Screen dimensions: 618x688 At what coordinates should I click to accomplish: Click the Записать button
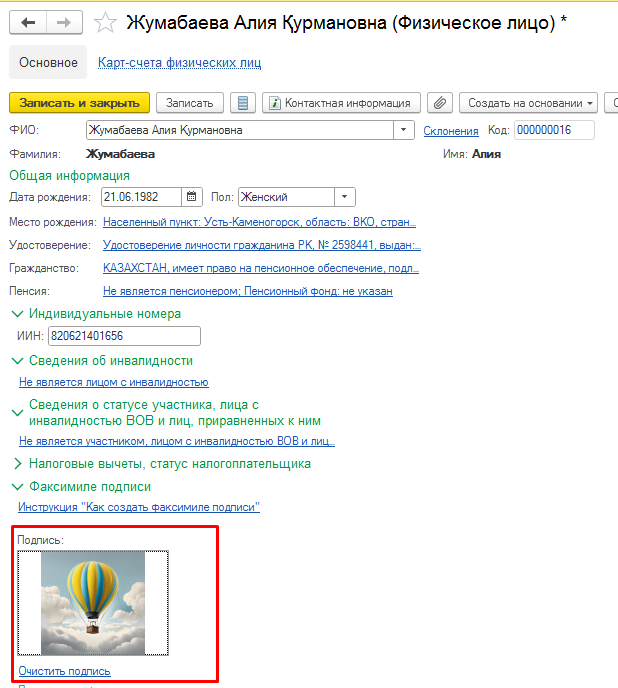(189, 103)
